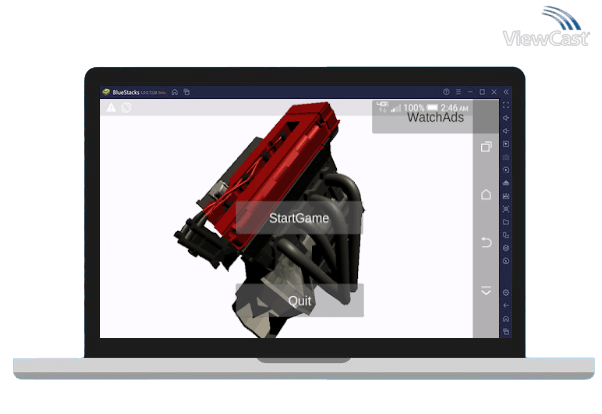Tap the Android navigation bar back arrow
602x414 pixels.
point(486,243)
